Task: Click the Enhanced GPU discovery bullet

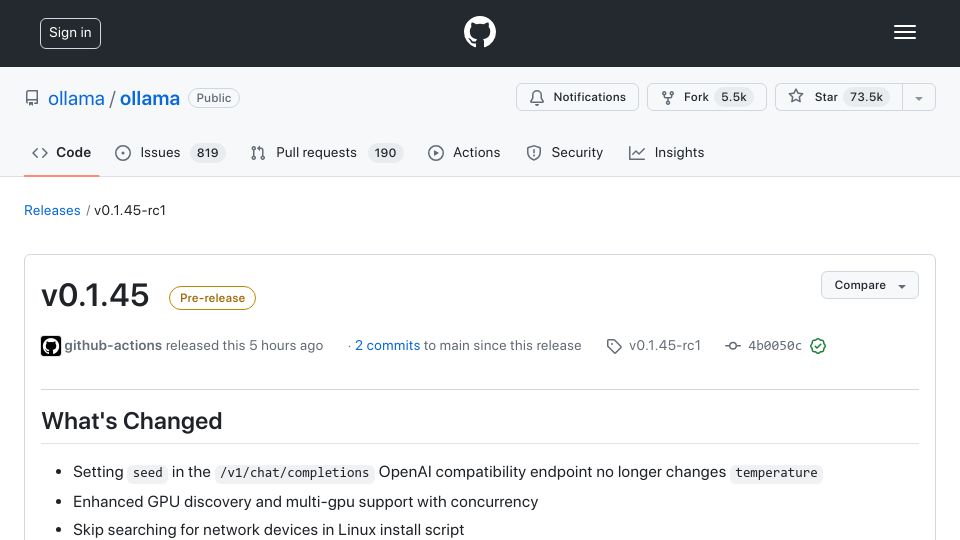Action: [306, 502]
